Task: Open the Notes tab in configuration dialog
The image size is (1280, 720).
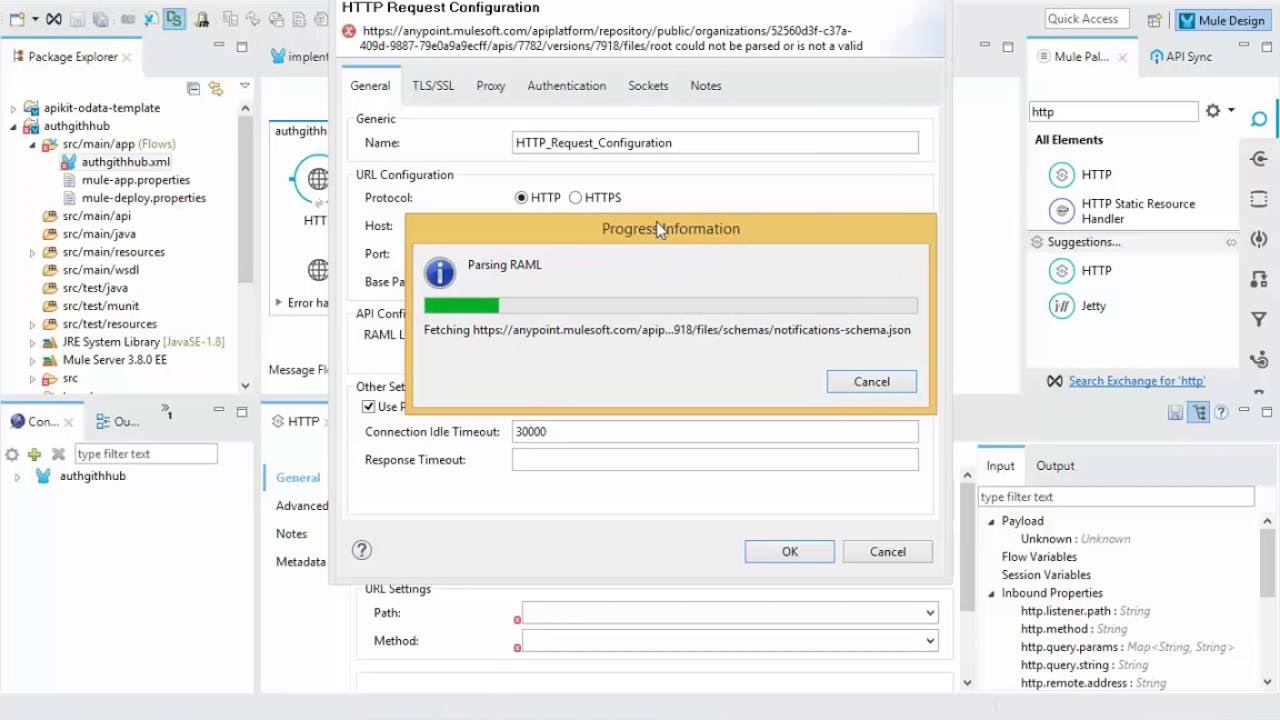Action: pos(705,86)
